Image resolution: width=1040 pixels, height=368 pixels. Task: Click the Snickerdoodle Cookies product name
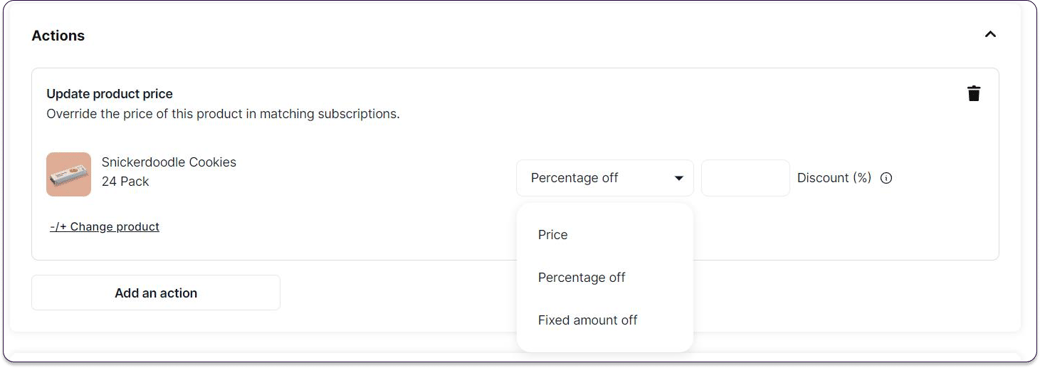168,162
